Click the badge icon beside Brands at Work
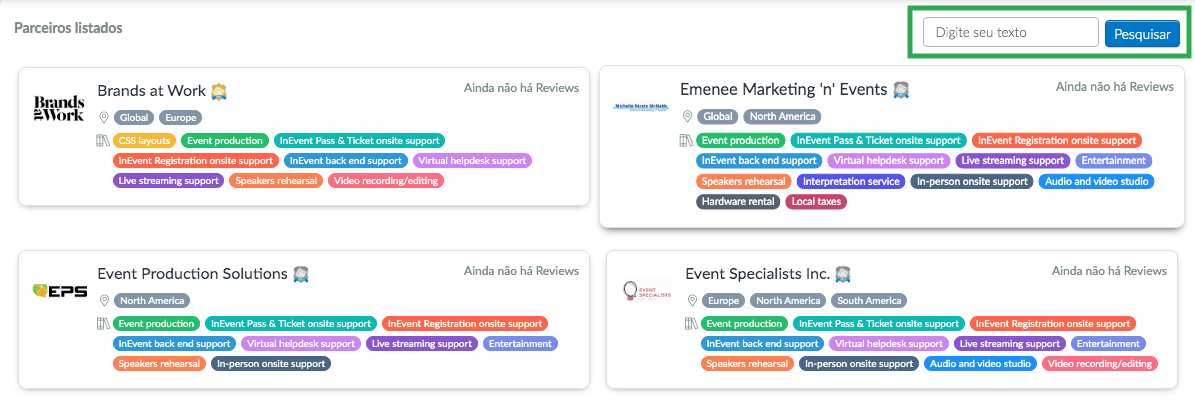The width and height of the screenshot is (1195, 400). tap(219, 91)
